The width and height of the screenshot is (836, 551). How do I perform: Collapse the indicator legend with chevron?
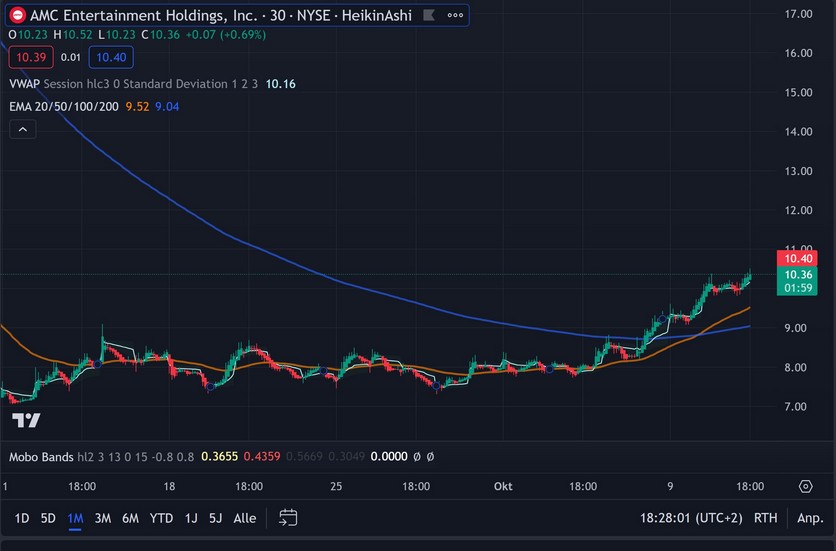[23, 129]
